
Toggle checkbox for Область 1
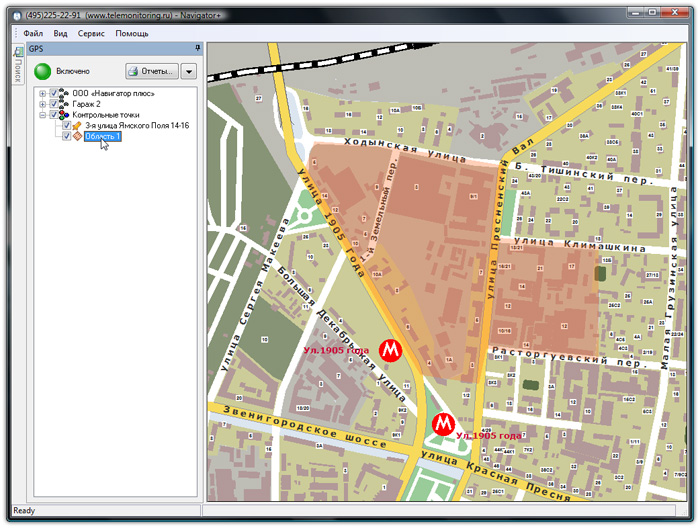pyautogui.click(x=66, y=136)
